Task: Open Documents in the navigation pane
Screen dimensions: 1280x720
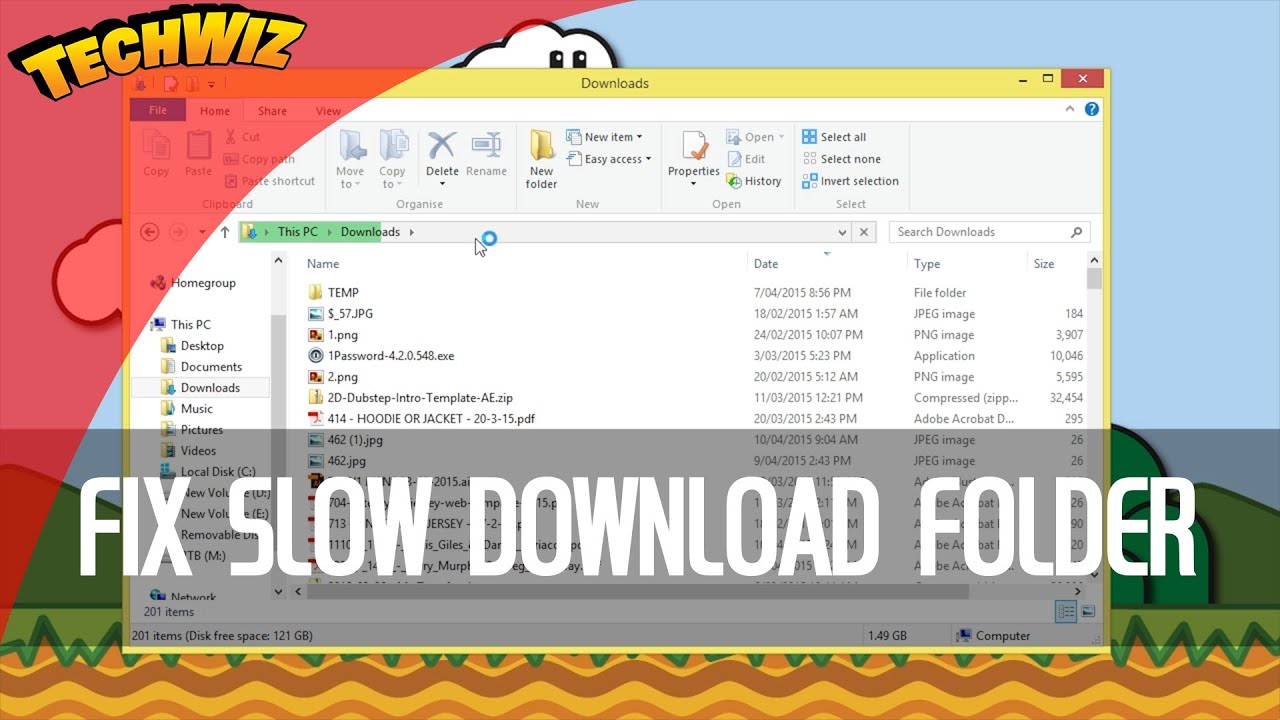Action: click(x=201, y=366)
